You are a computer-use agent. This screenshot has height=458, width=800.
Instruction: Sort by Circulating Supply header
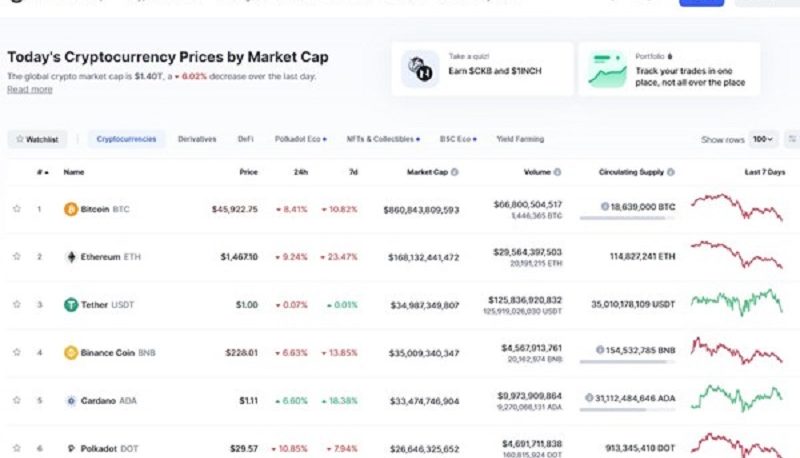click(x=631, y=172)
